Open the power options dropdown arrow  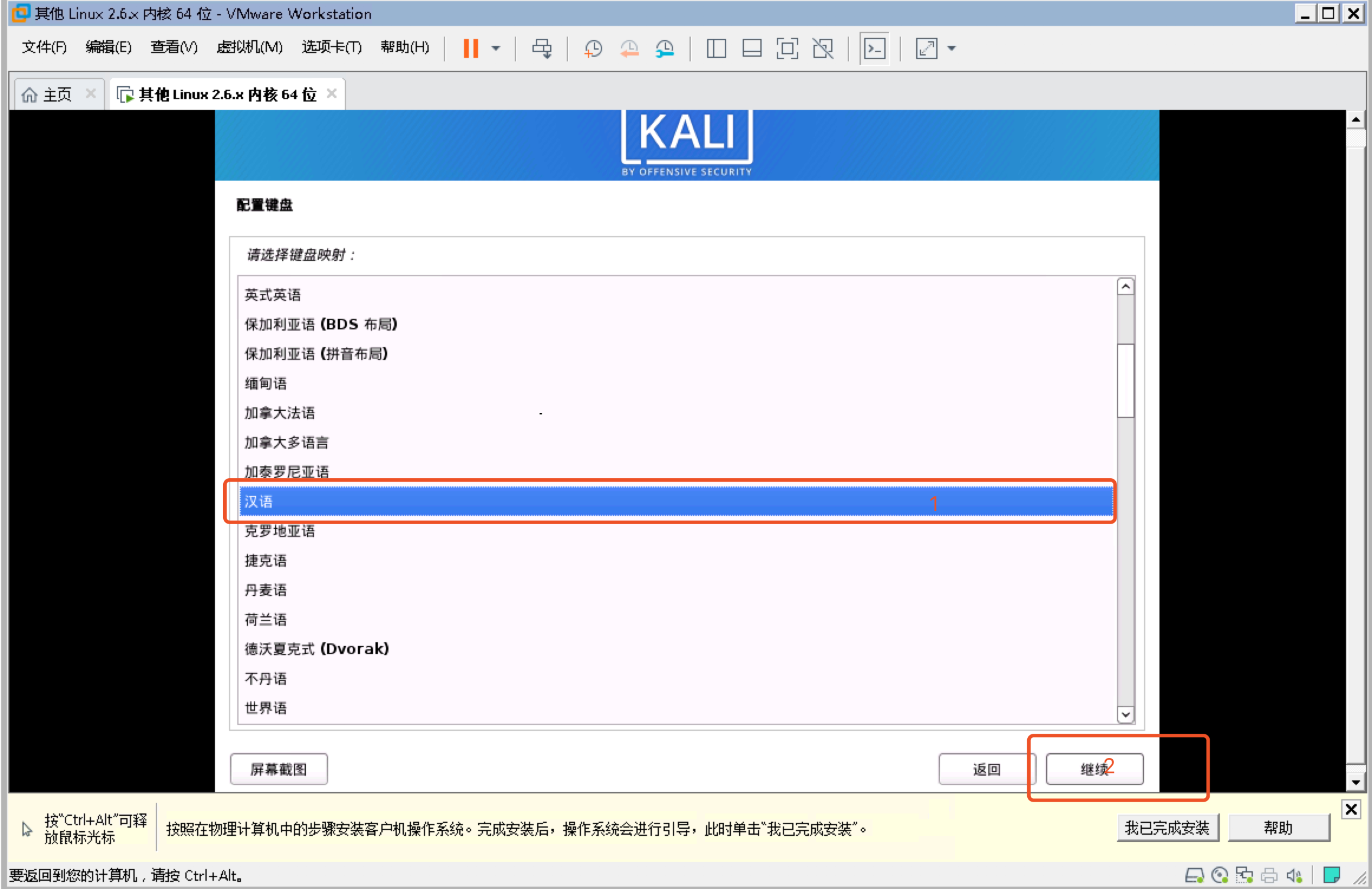(496, 48)
